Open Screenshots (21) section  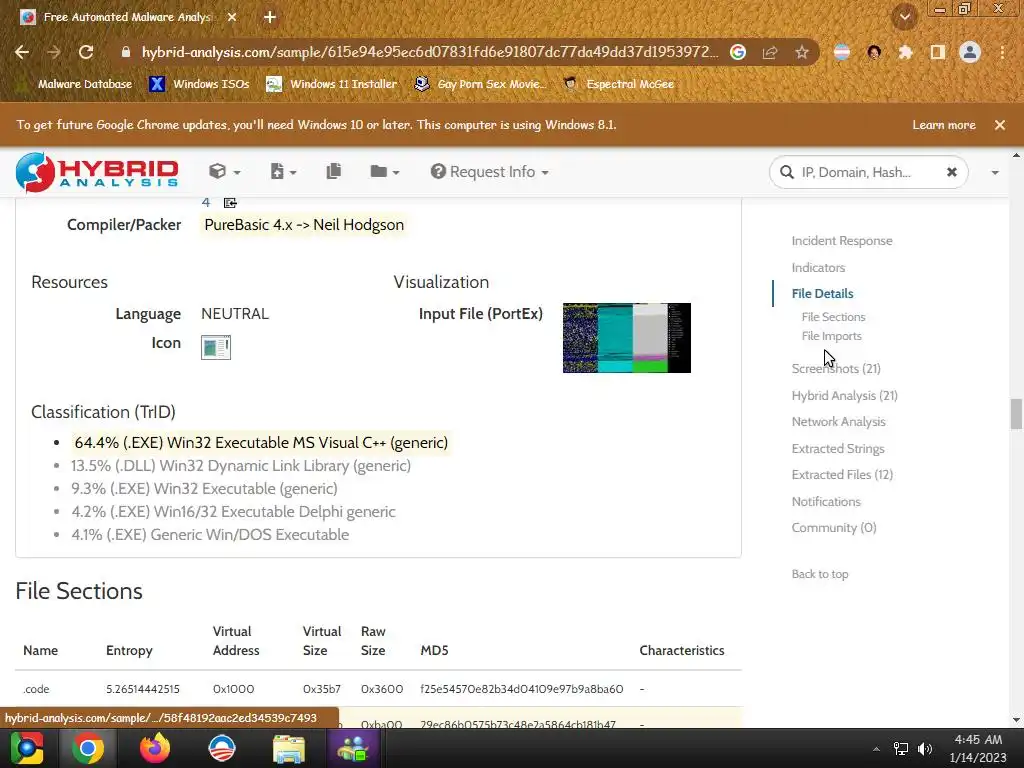(x=836, y=368)
